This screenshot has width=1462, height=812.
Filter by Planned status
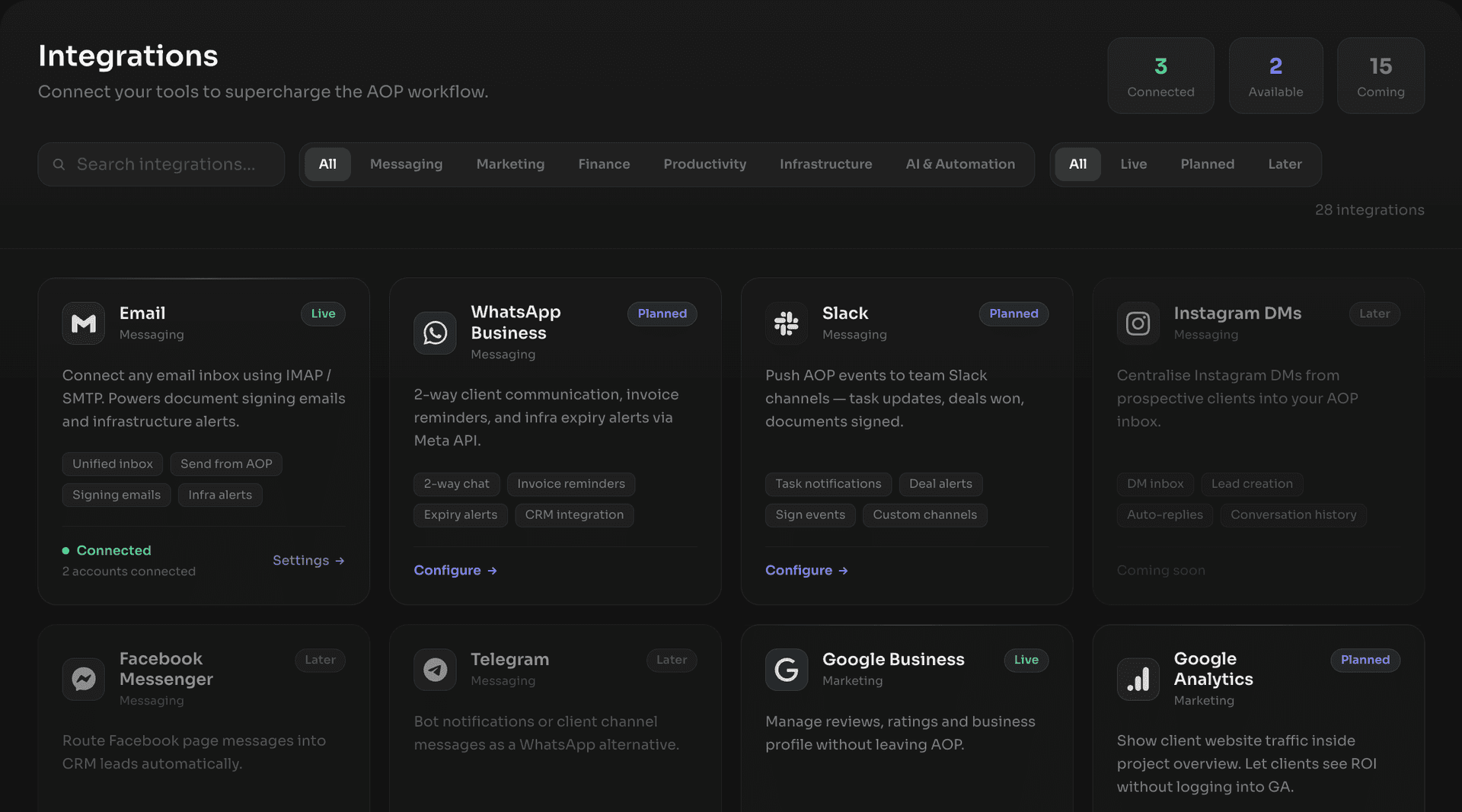pyautogui.click(x=1207, y=164)
